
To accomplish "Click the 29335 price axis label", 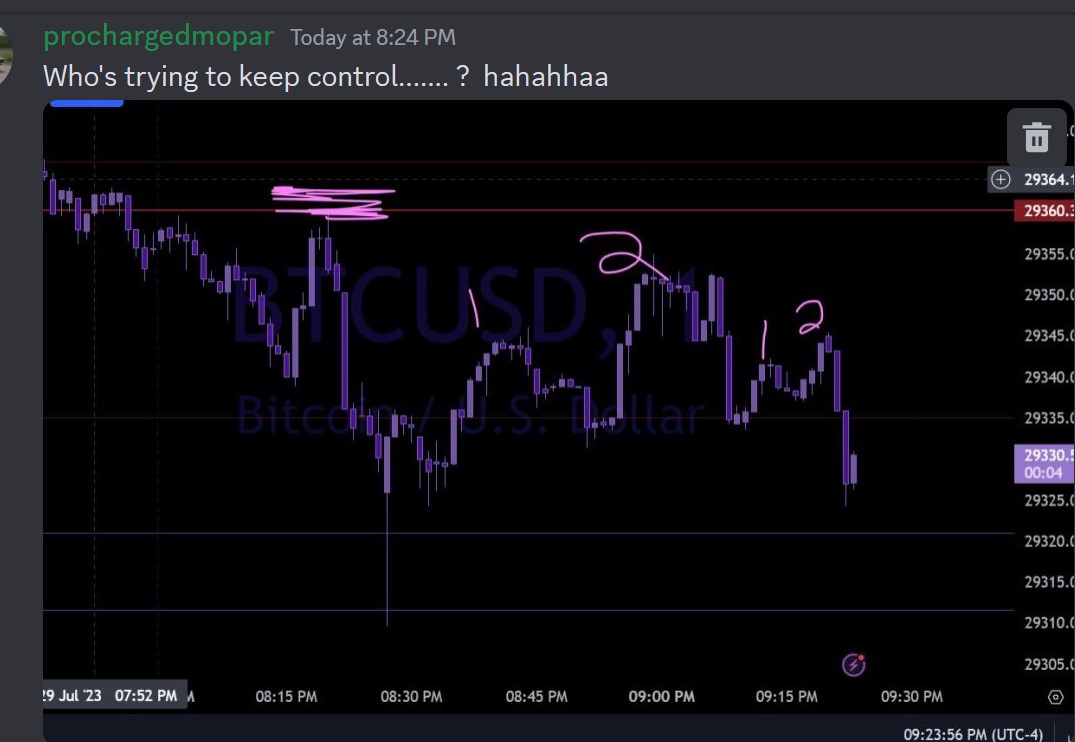I will coord(1049,418).
